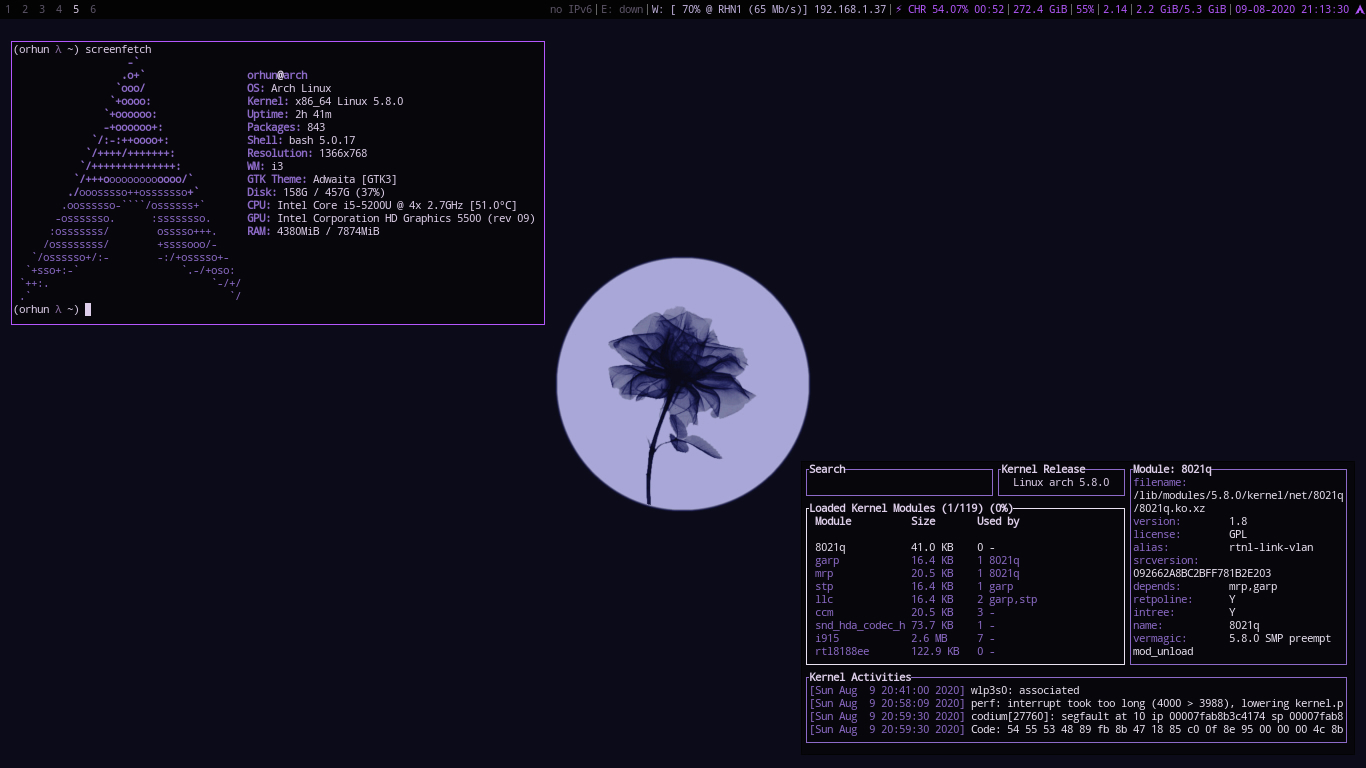Click the 'no IPv6' status block
This screenshot has width=1366, height=768.
[x=572, y=9]
